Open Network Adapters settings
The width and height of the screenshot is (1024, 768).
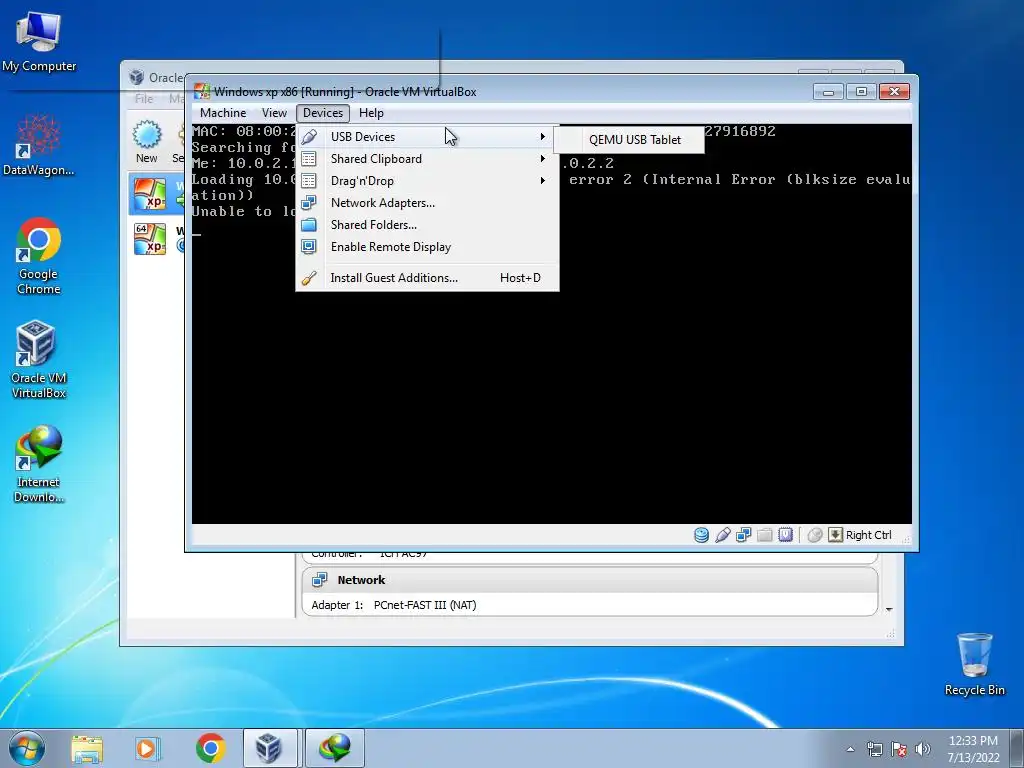click(x=427, y=203)
